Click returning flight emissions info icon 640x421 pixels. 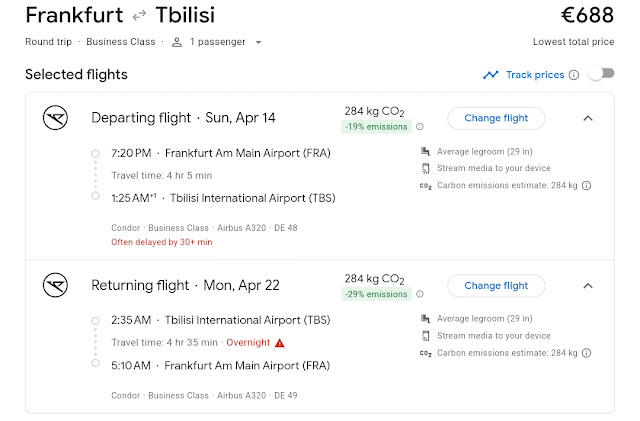420,294
